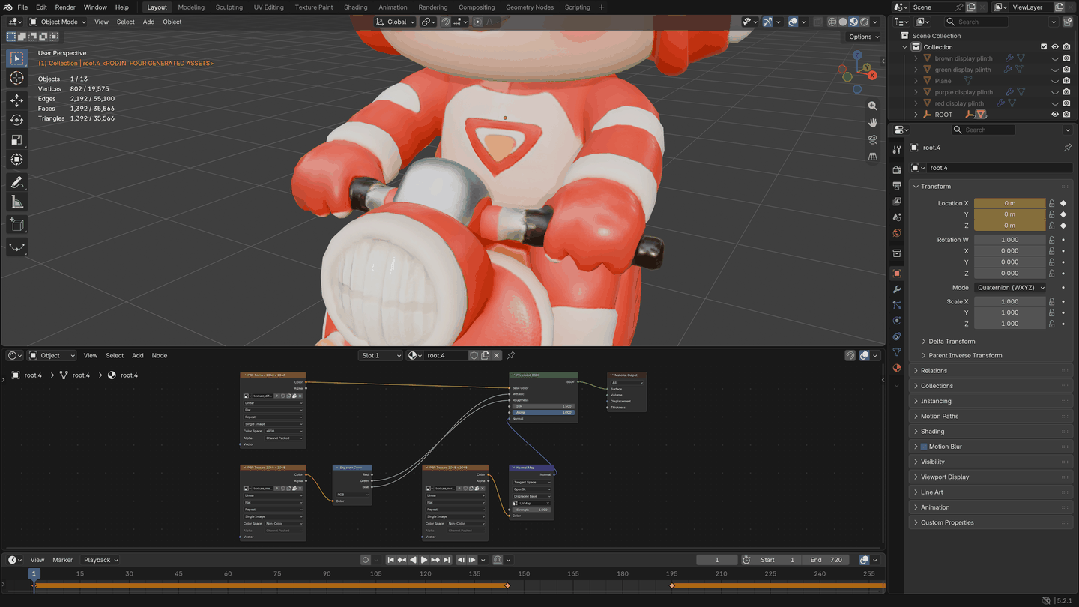Screen dimensions: 1079x607
Task: Hide Collection in viewport via eye icon
Action: point(1055,47)
